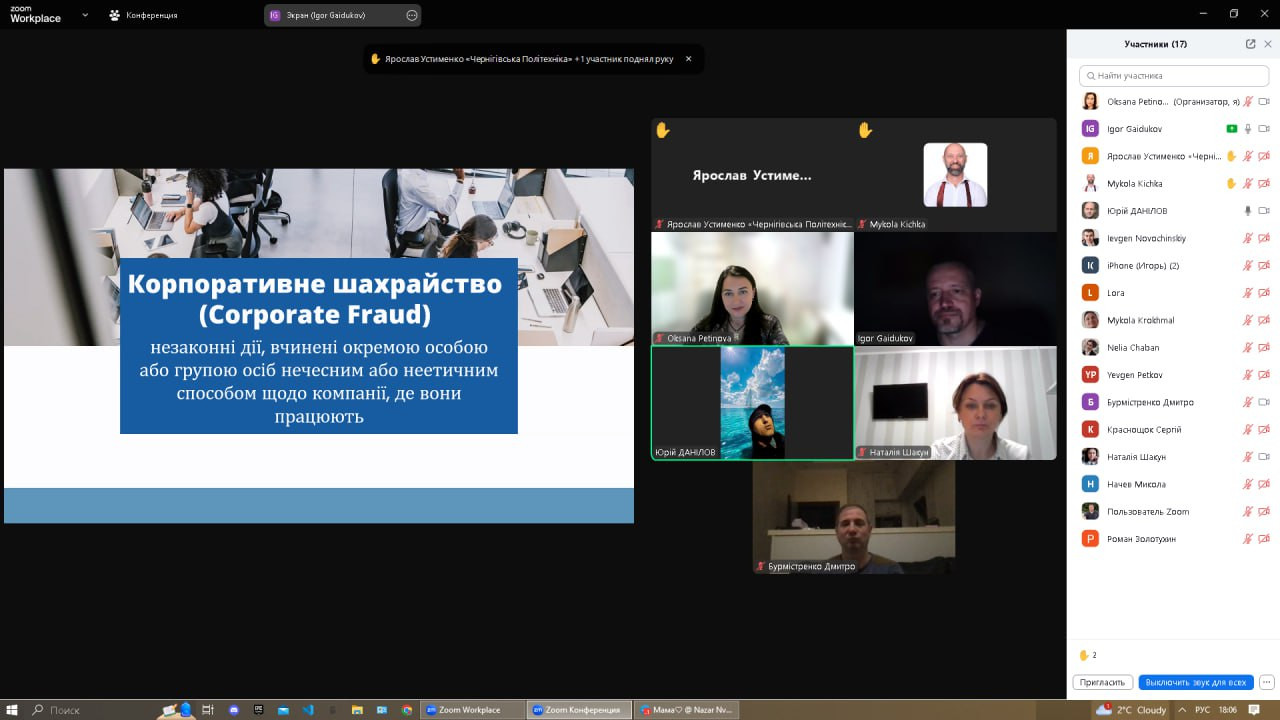Screen dimensions: 1280x720
Task: Pop out the participants panel
Action: (1250, 44)
